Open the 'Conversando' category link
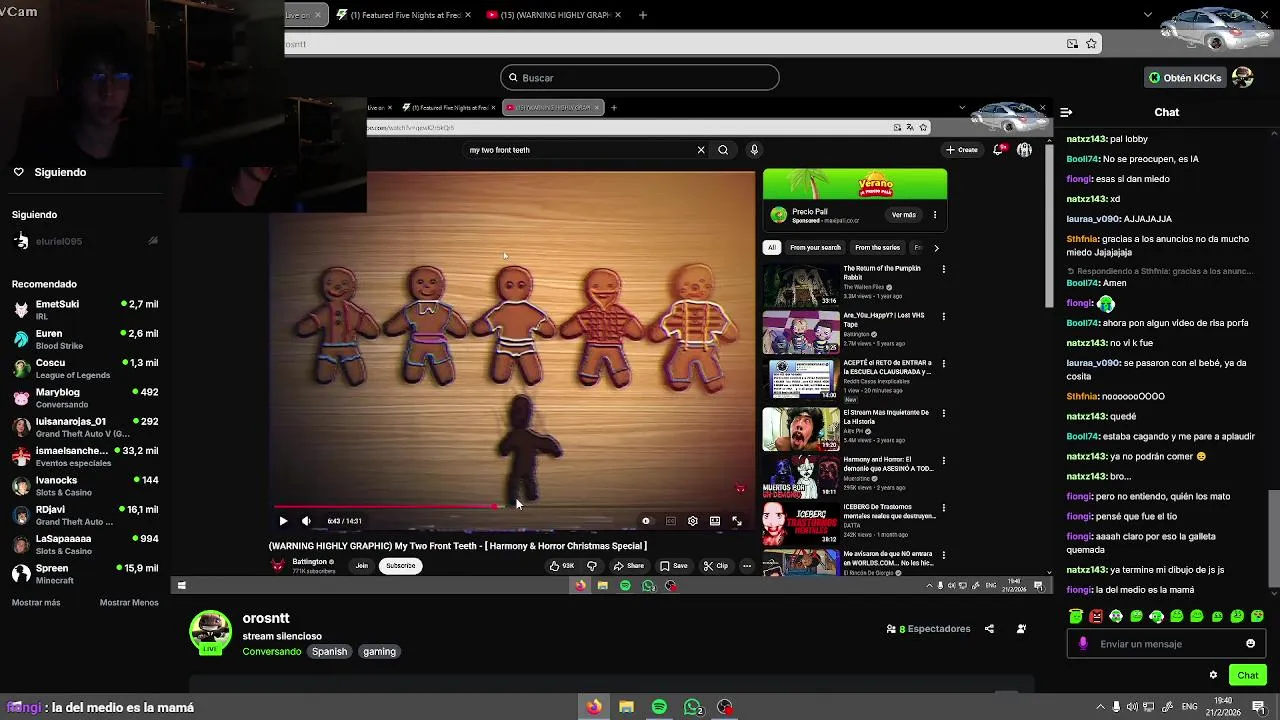 pyautogui.click(x=271, y=652)
